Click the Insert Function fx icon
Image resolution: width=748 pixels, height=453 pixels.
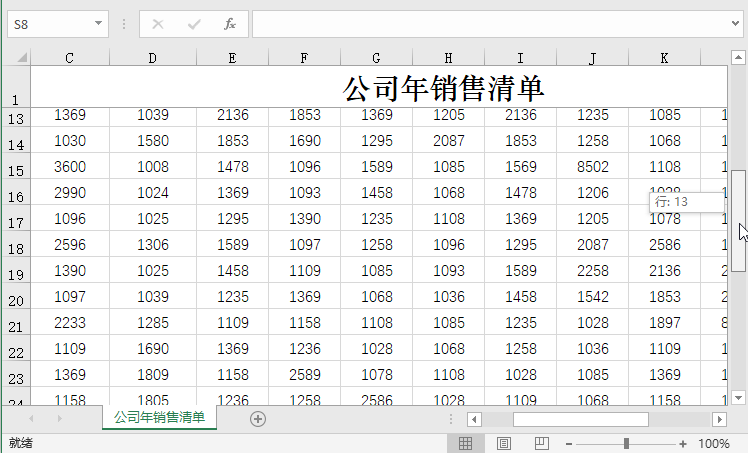[230, 24]
